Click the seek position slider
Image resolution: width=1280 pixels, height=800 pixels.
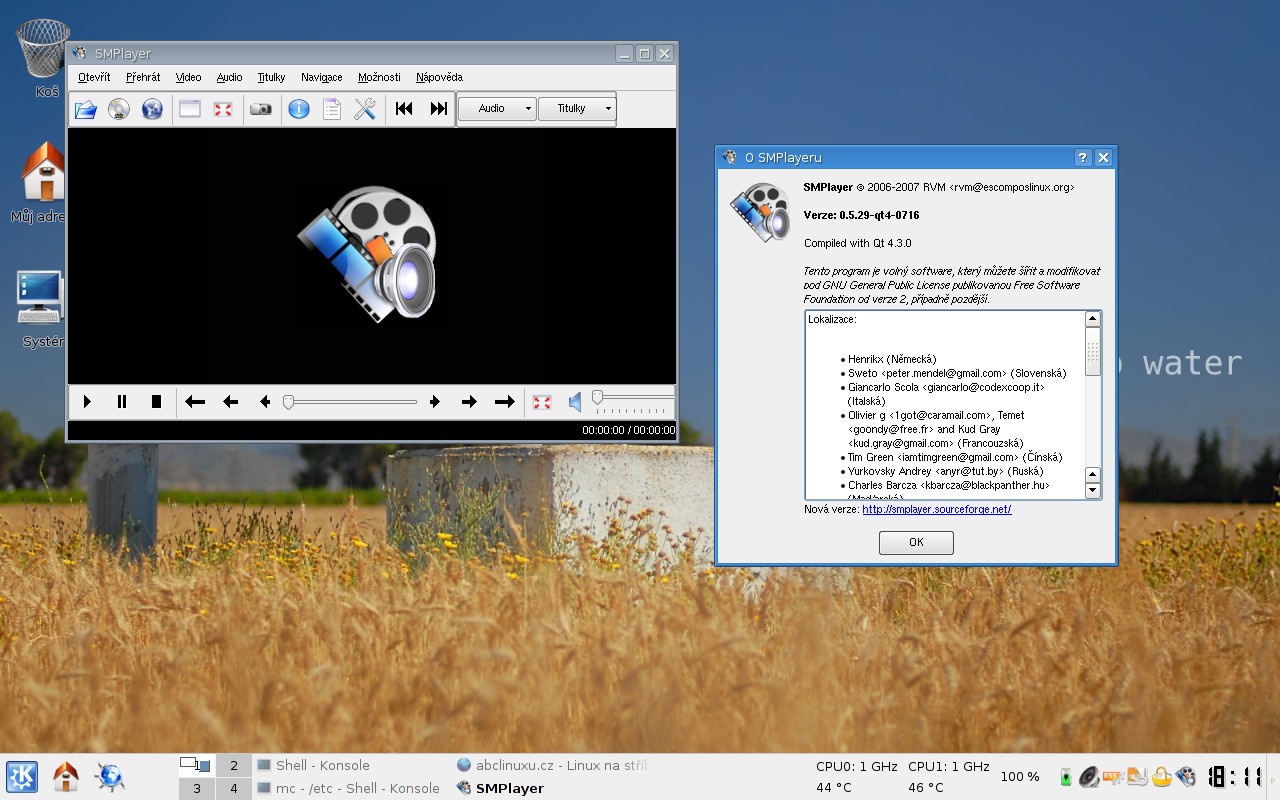pyautogui.click(x=349, y=402)
